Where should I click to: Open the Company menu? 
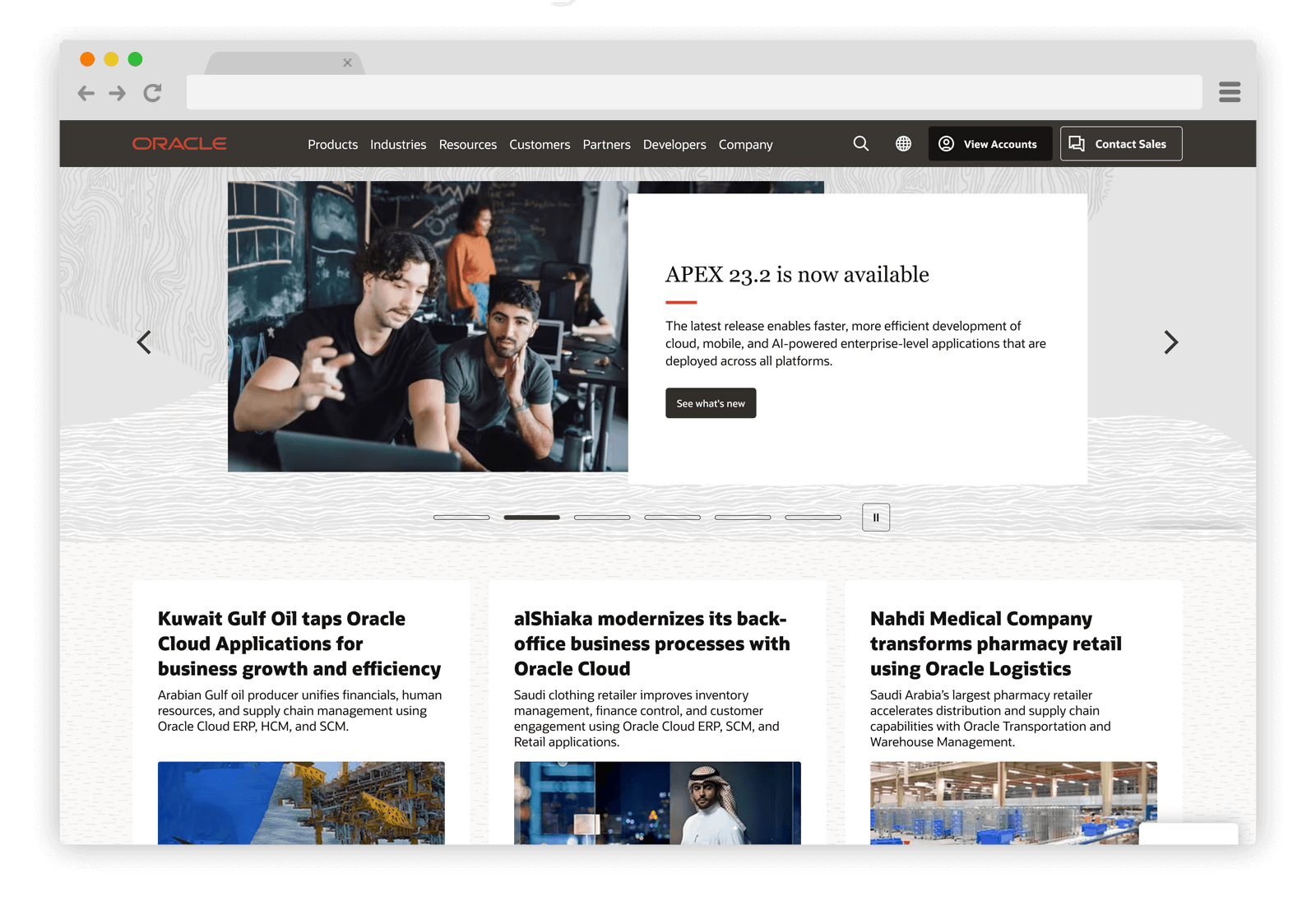745,145
